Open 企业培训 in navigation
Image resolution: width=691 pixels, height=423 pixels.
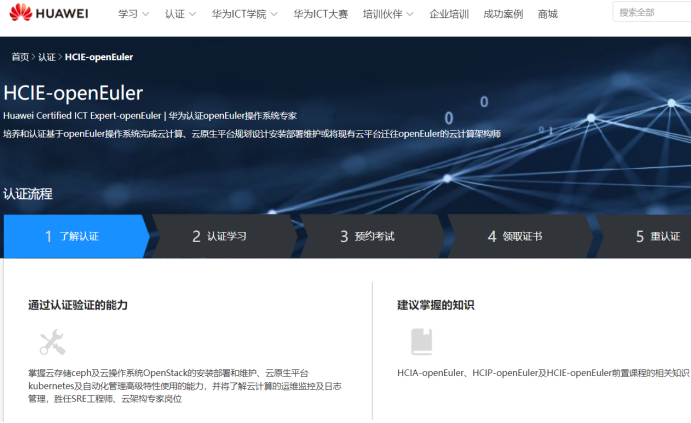(449, 14)
